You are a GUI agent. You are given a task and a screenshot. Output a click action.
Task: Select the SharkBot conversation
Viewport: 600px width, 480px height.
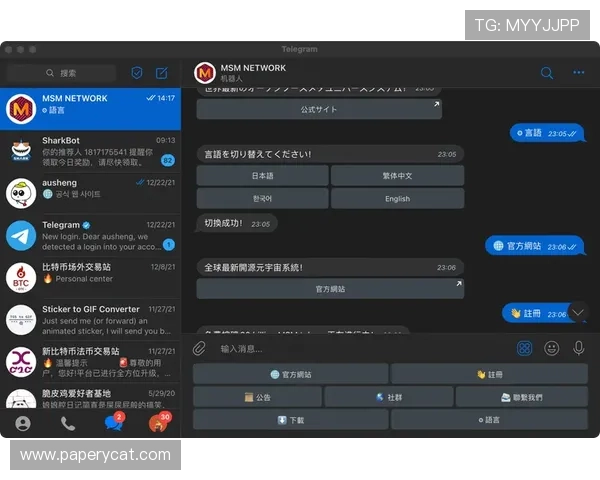click(91, 150)
